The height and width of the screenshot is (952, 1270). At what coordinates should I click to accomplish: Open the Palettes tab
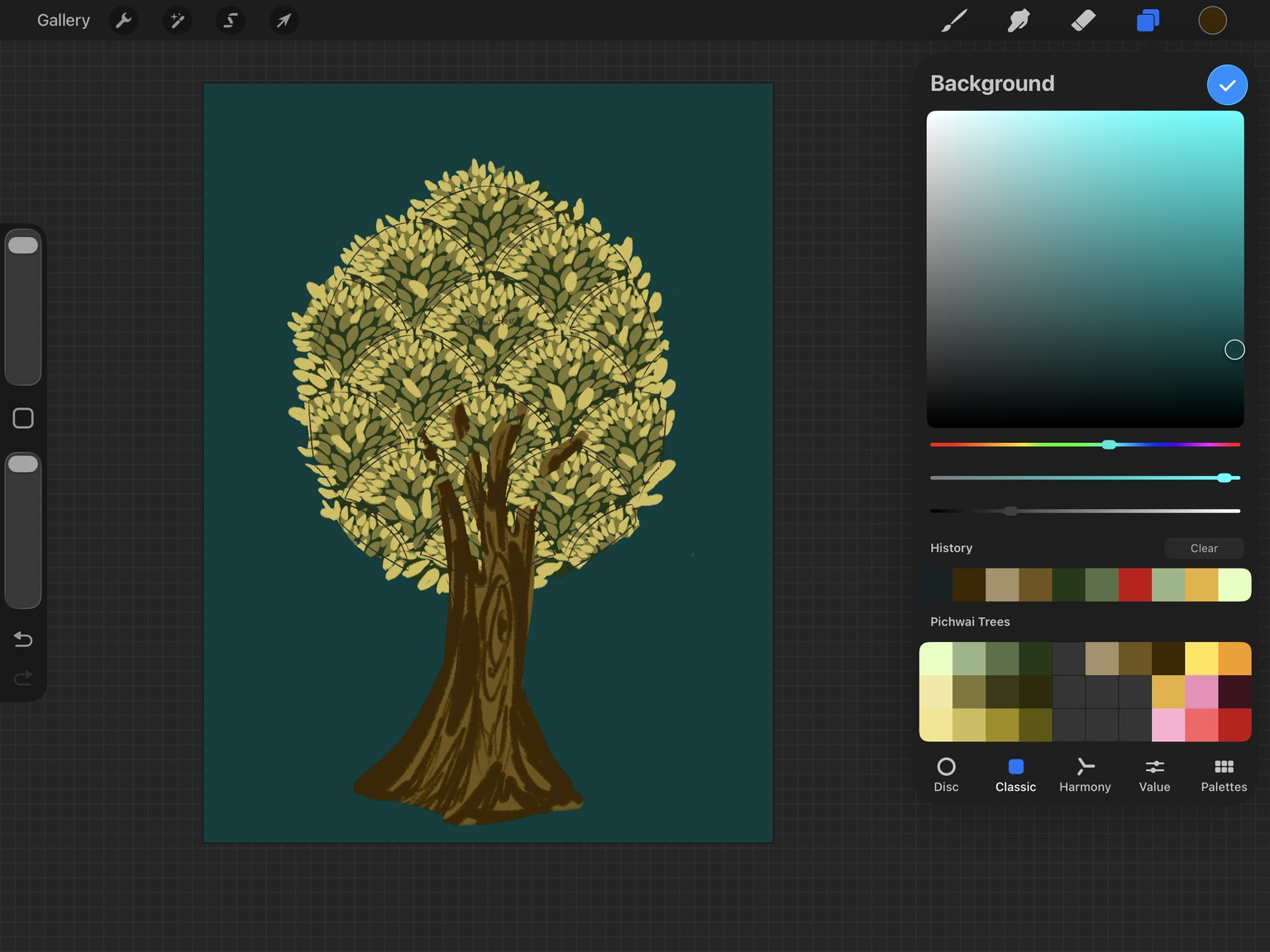coord(1224,775)
